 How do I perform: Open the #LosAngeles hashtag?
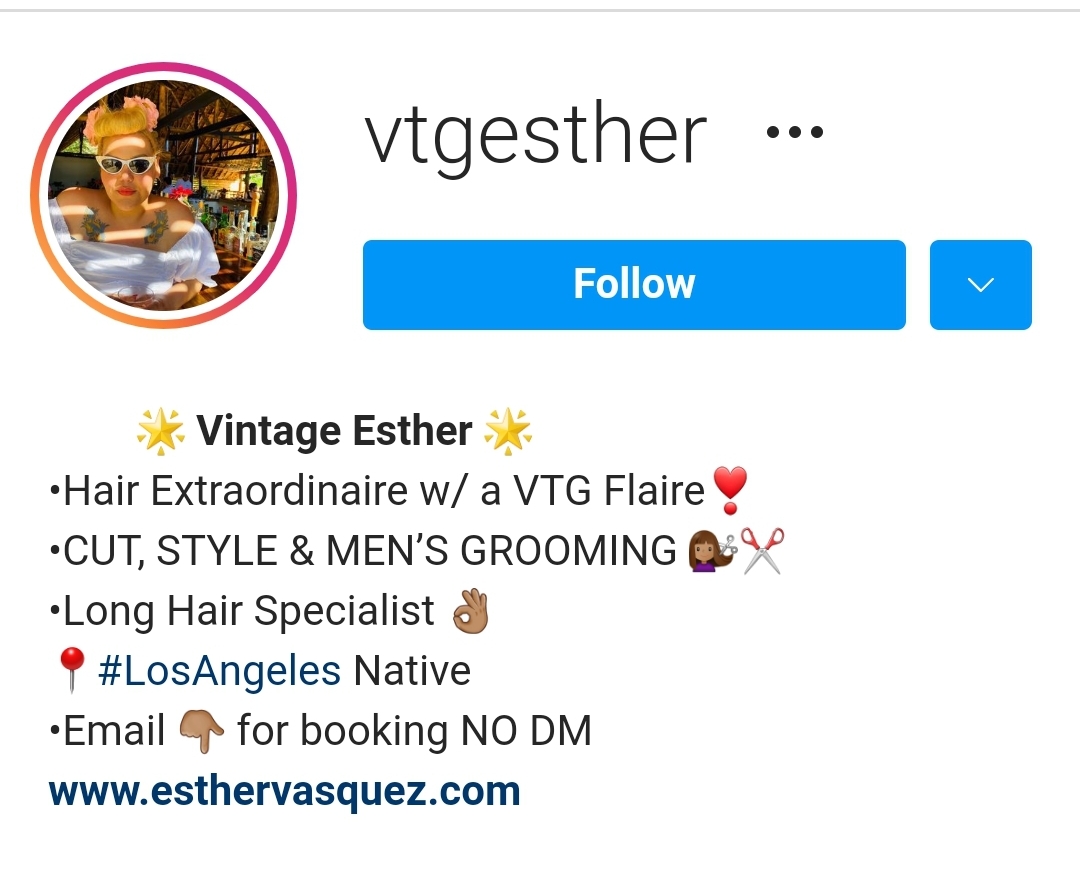(220, 670)
